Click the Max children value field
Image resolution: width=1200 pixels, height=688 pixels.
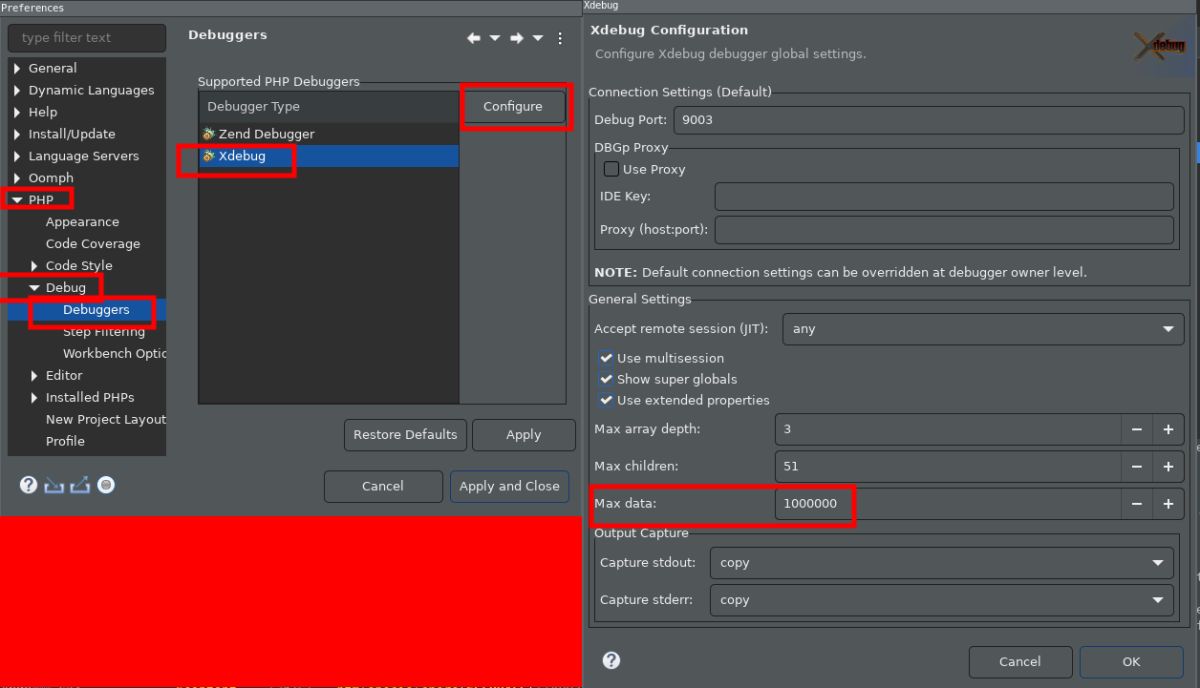click(948, 466)
